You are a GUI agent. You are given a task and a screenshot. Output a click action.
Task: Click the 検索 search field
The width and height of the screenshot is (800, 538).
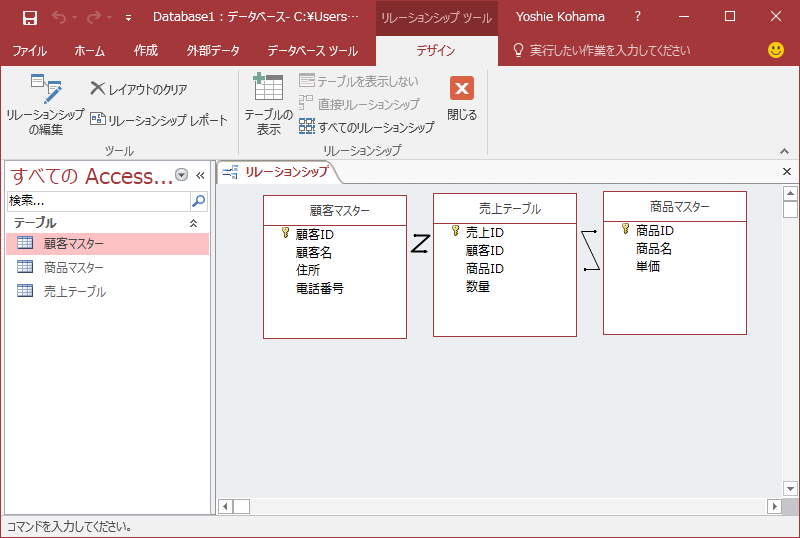tap(98, 201)
